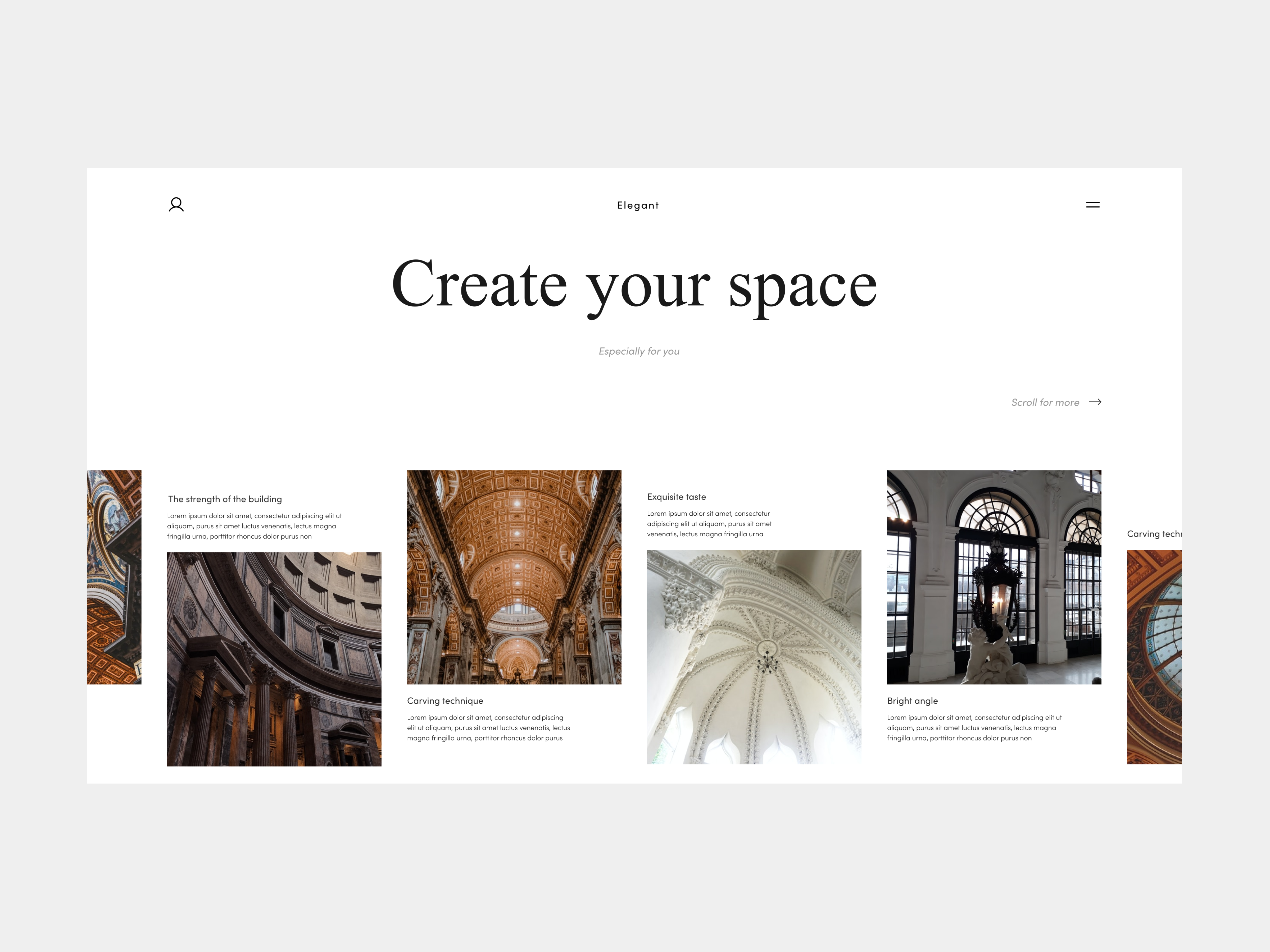Open the golden cathedral ceiling photo

click(x=514, y=577)
